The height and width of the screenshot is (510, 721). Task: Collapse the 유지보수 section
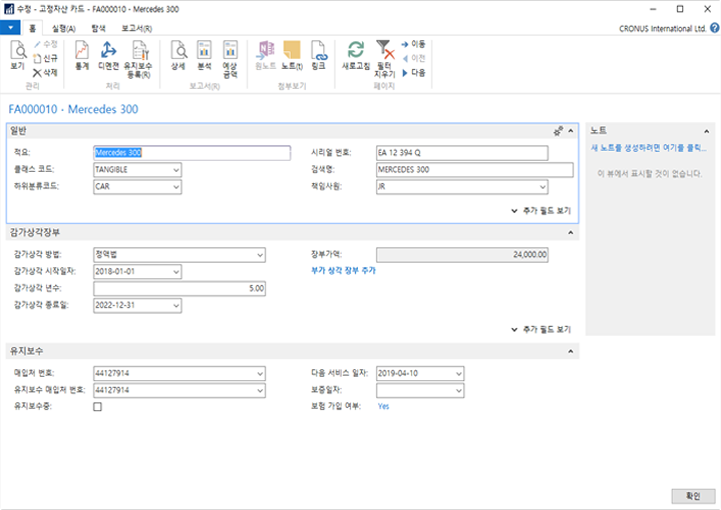[x=571, y=351]
